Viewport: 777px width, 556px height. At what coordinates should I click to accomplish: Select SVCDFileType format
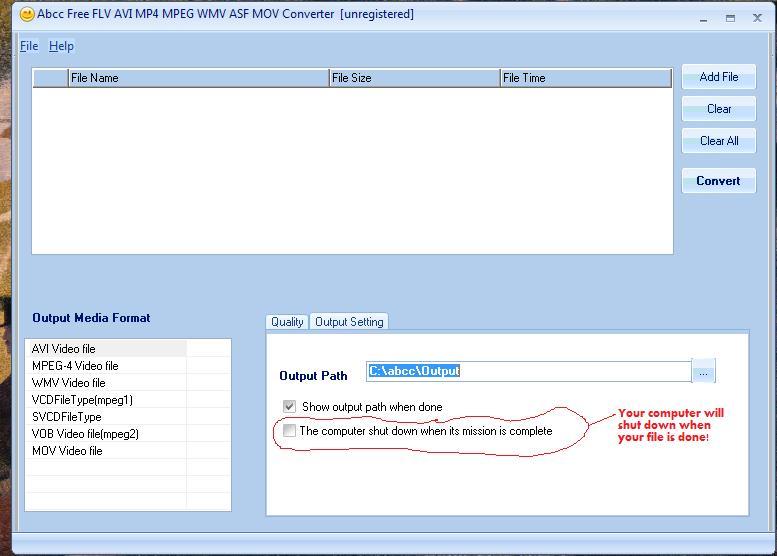pos(128,417)
